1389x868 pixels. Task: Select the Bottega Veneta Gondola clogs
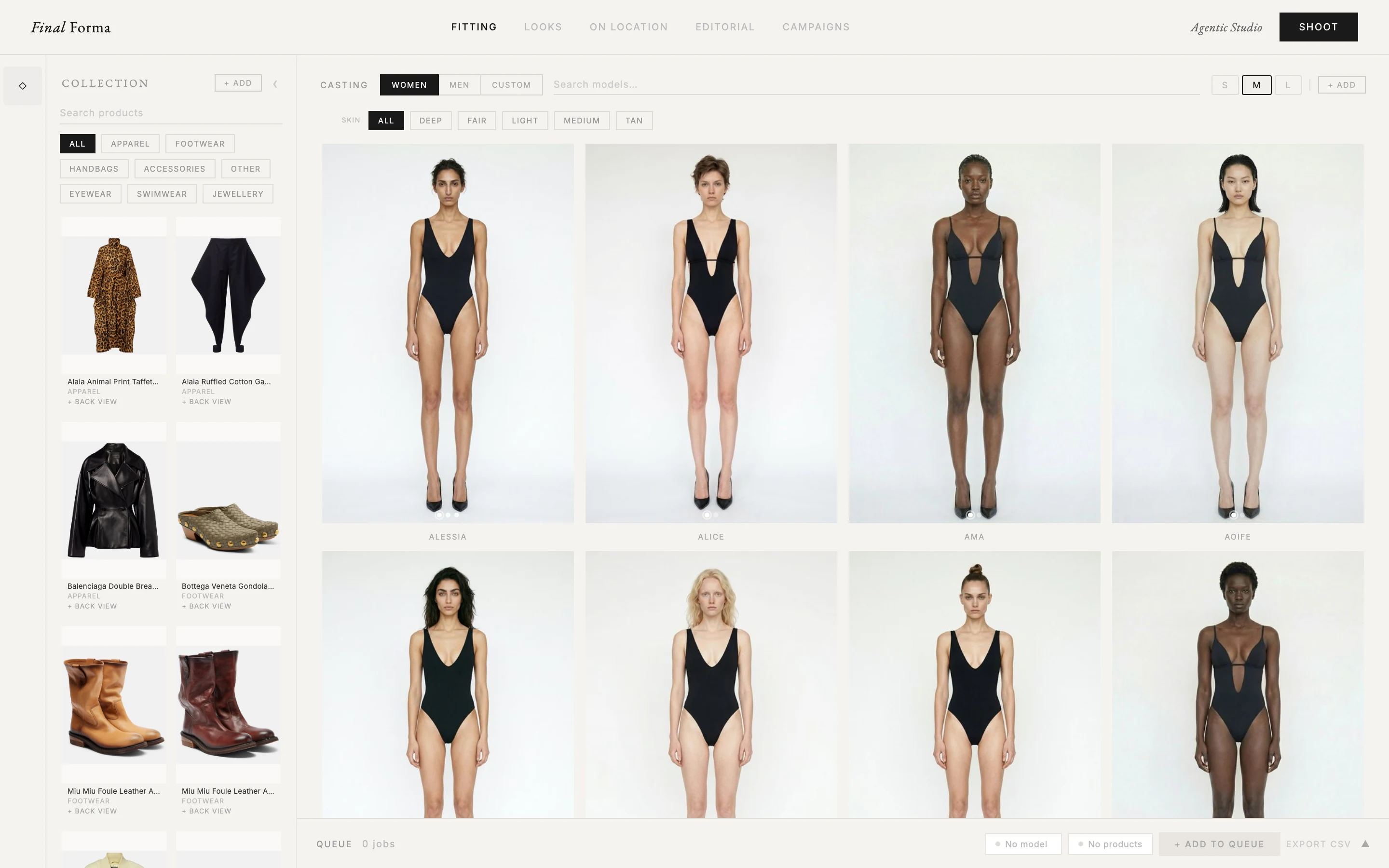click(x=229, y=500)
